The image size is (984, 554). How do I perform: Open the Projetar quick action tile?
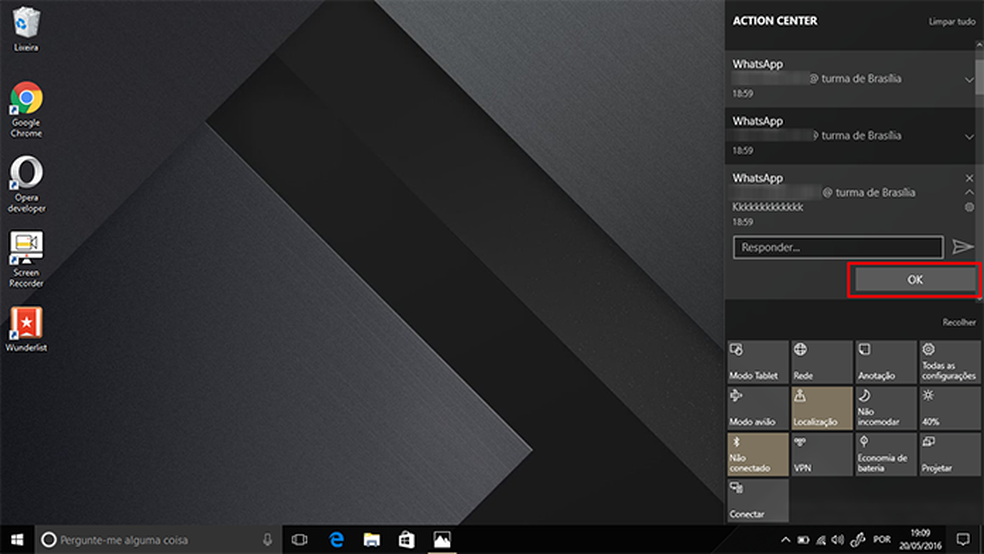coord(949,454)
